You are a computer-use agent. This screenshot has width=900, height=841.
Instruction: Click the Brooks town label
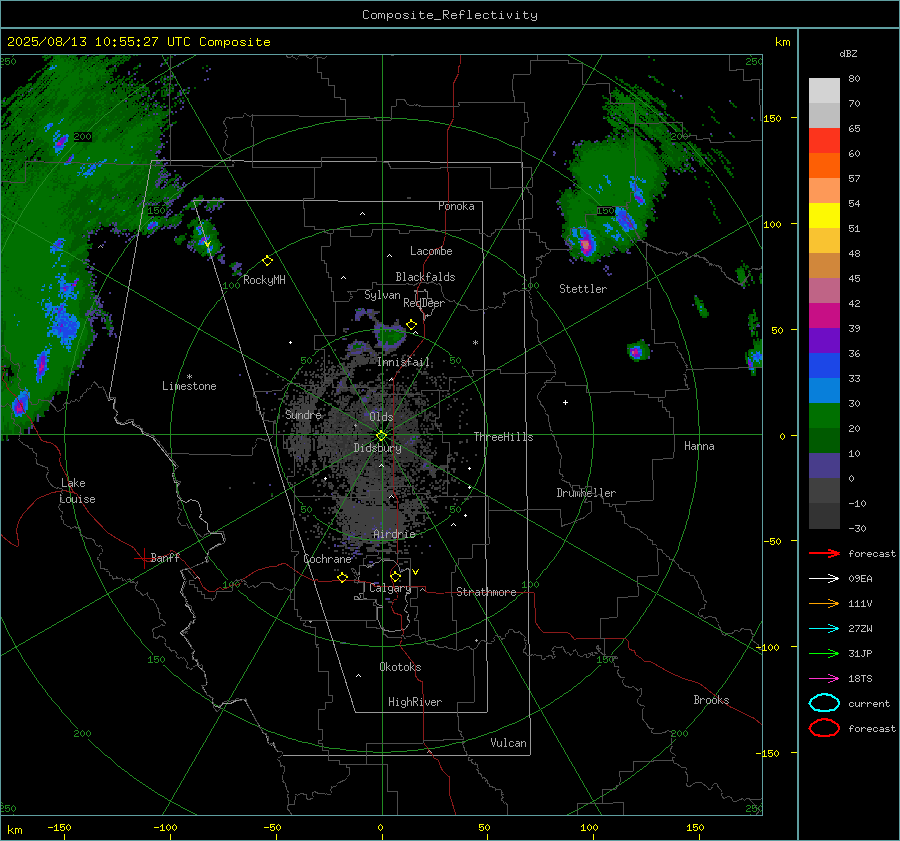tap(711, 700)
